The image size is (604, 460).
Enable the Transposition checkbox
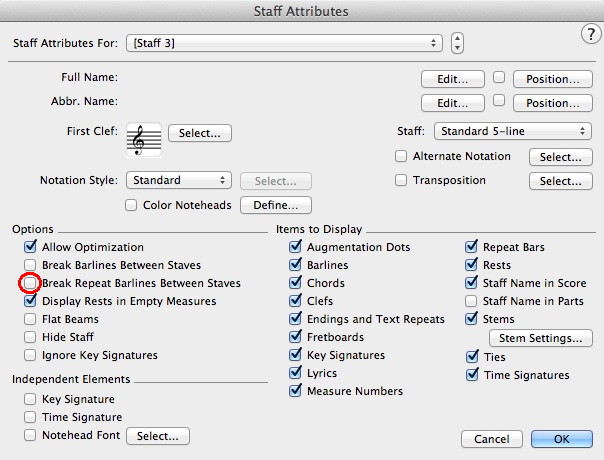[401, 181]
